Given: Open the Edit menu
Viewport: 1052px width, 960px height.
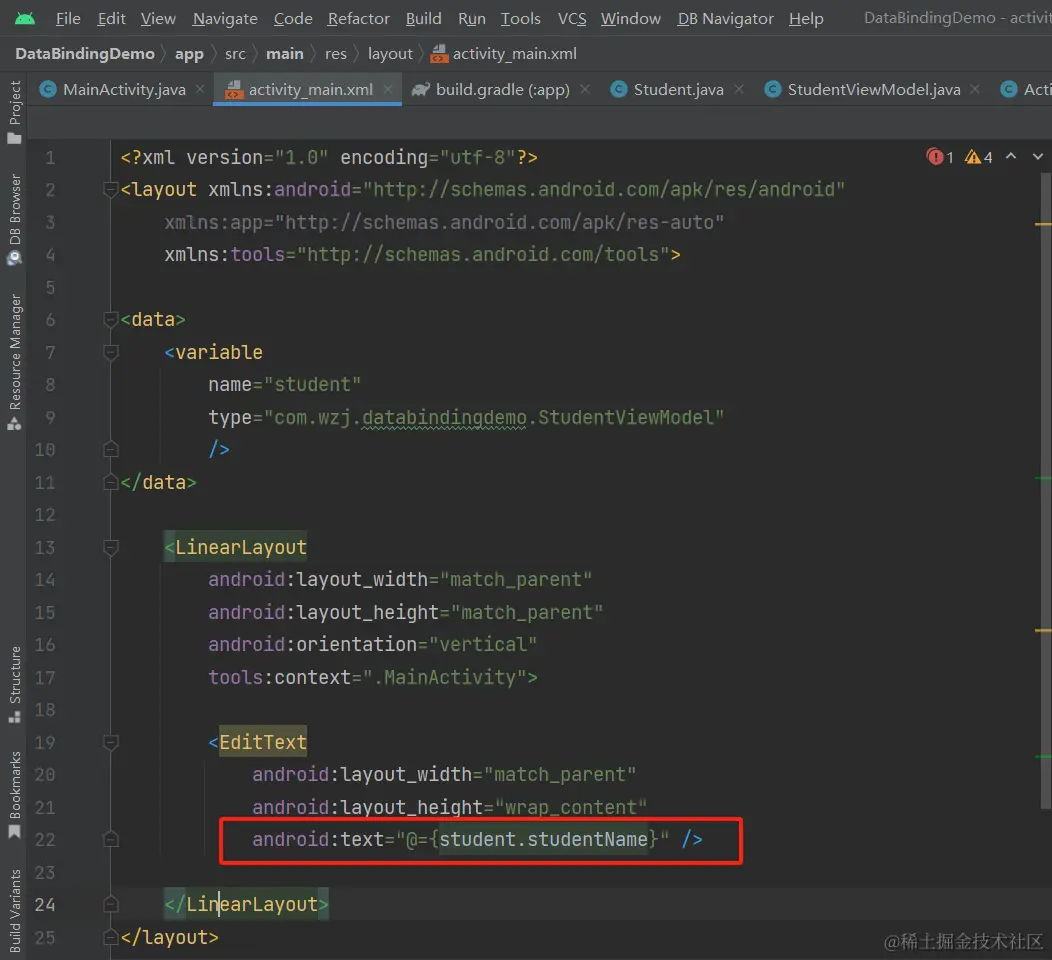Looking at the screenshot, I should coord(111,19).
